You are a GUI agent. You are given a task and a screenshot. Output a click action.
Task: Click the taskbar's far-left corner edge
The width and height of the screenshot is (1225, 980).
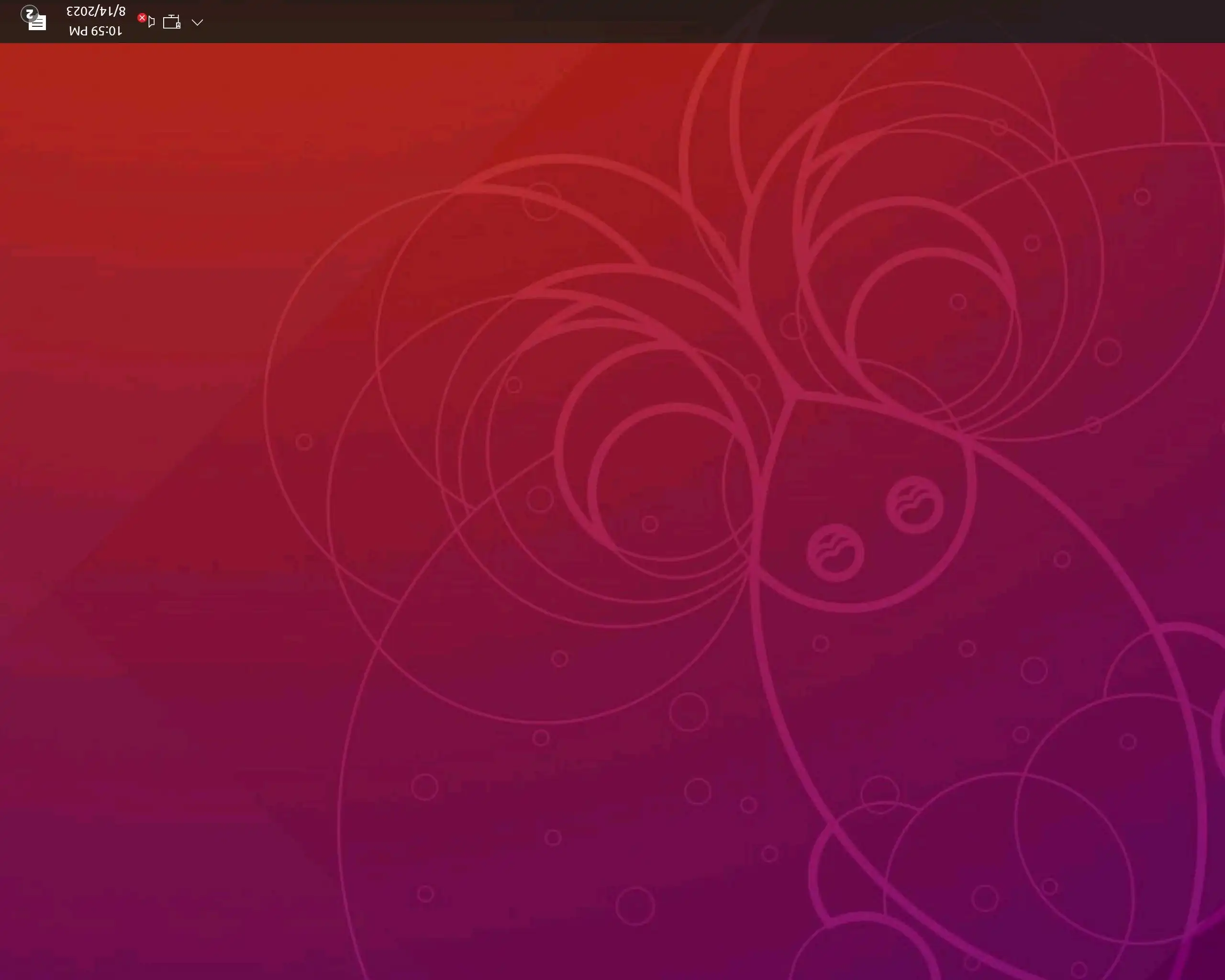2,22
